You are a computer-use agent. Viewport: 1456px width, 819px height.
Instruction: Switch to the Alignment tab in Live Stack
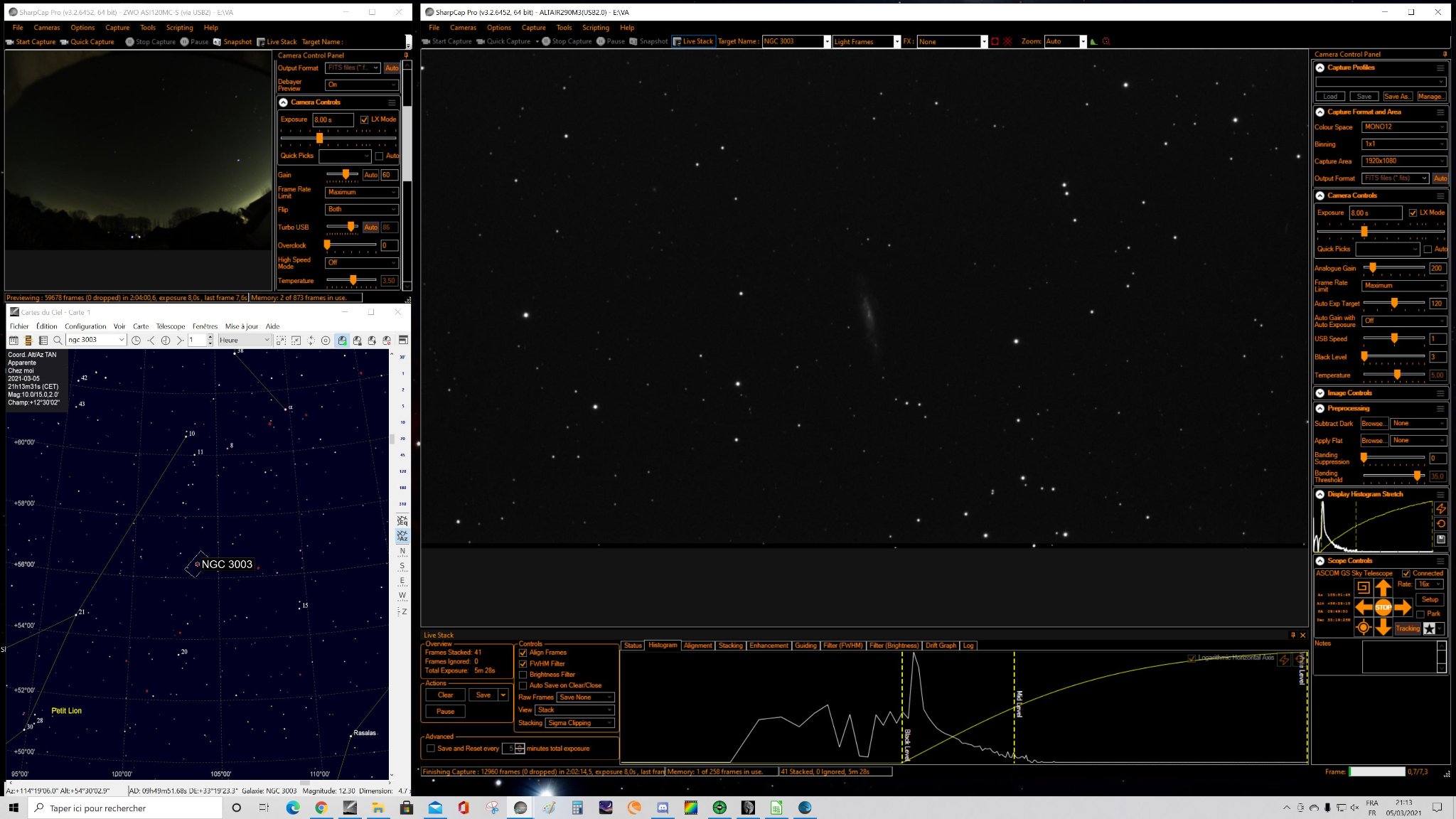click(x=698, y=646)
